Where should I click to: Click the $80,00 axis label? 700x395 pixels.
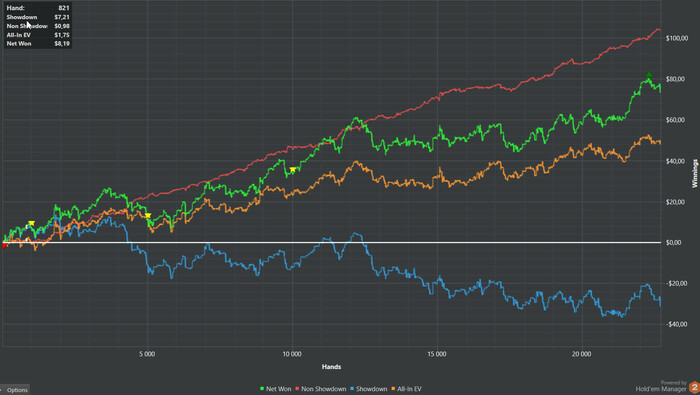(x=675, y=79)
